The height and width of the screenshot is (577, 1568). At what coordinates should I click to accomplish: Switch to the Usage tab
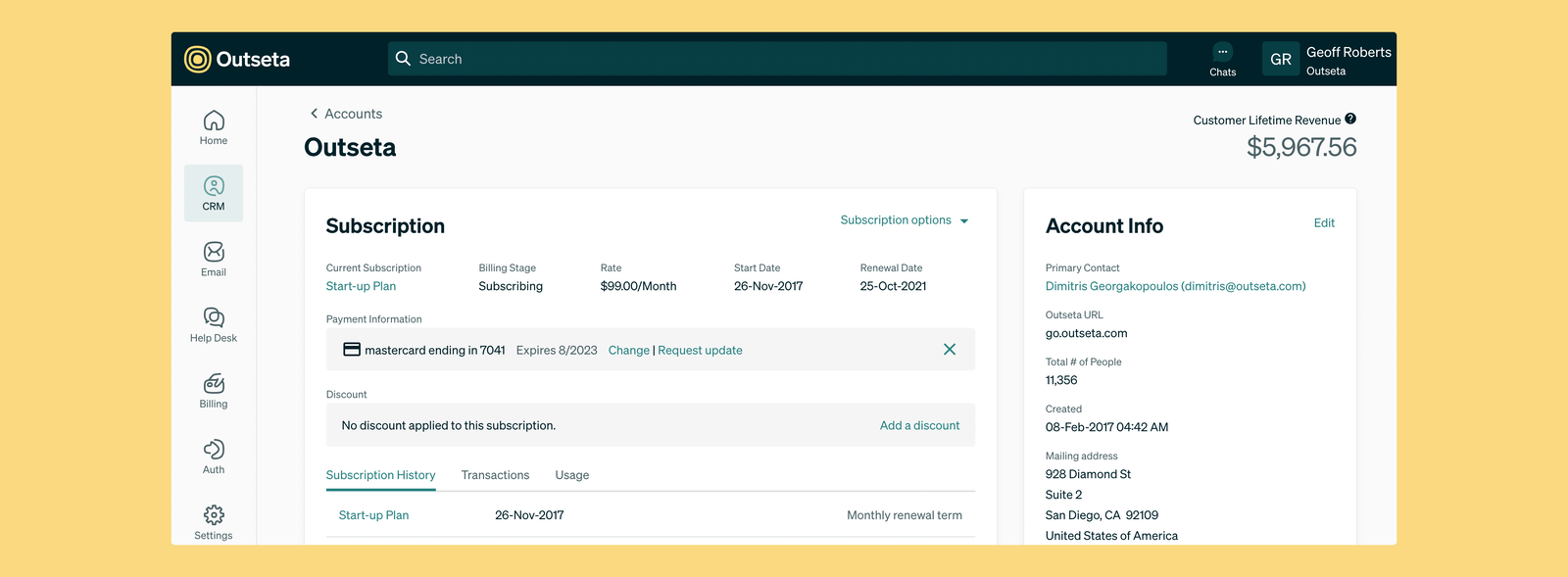(x=572, y=475)
